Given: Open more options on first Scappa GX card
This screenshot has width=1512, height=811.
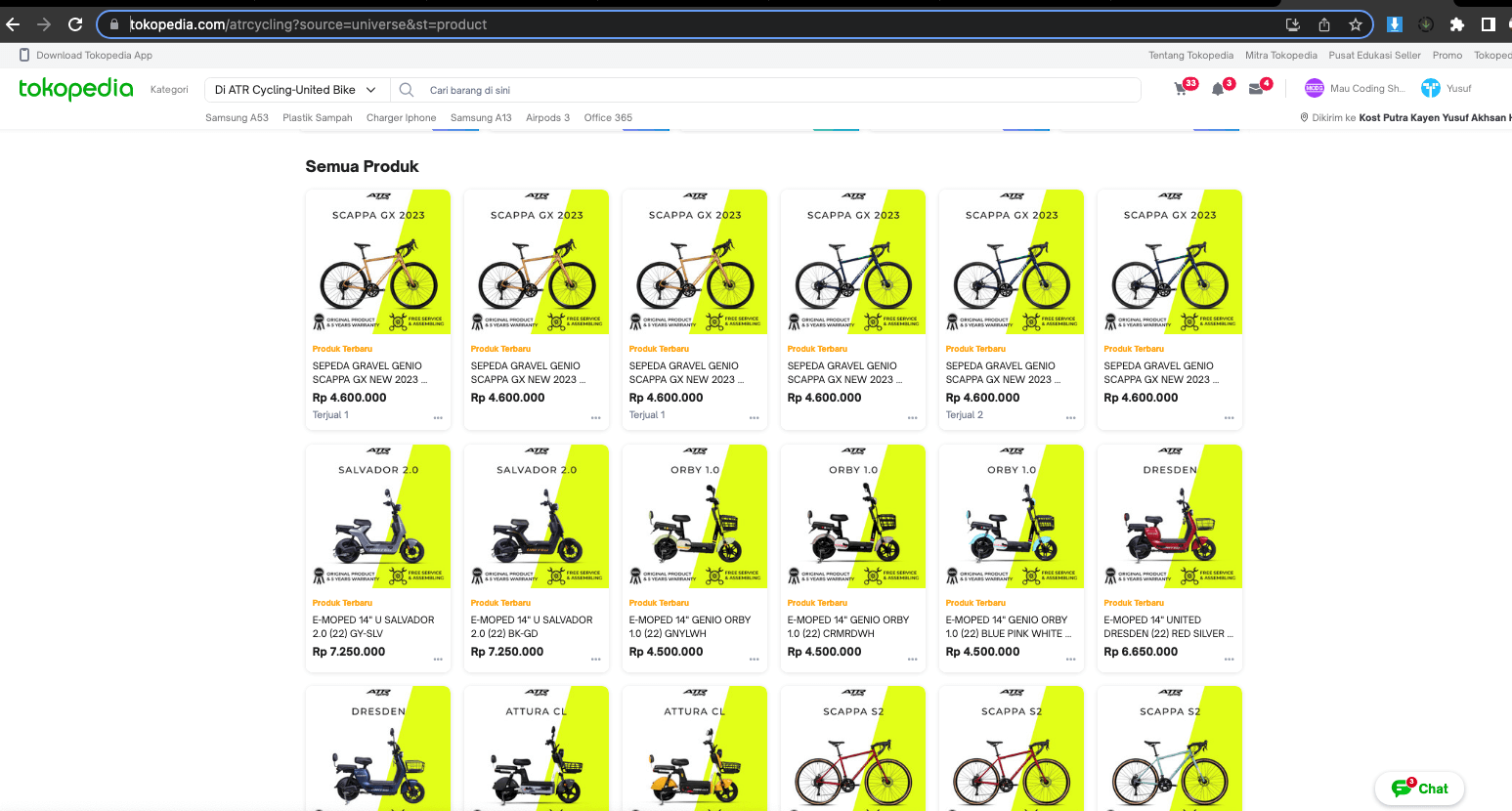Looking at the screenshot, I should [438, 417].
